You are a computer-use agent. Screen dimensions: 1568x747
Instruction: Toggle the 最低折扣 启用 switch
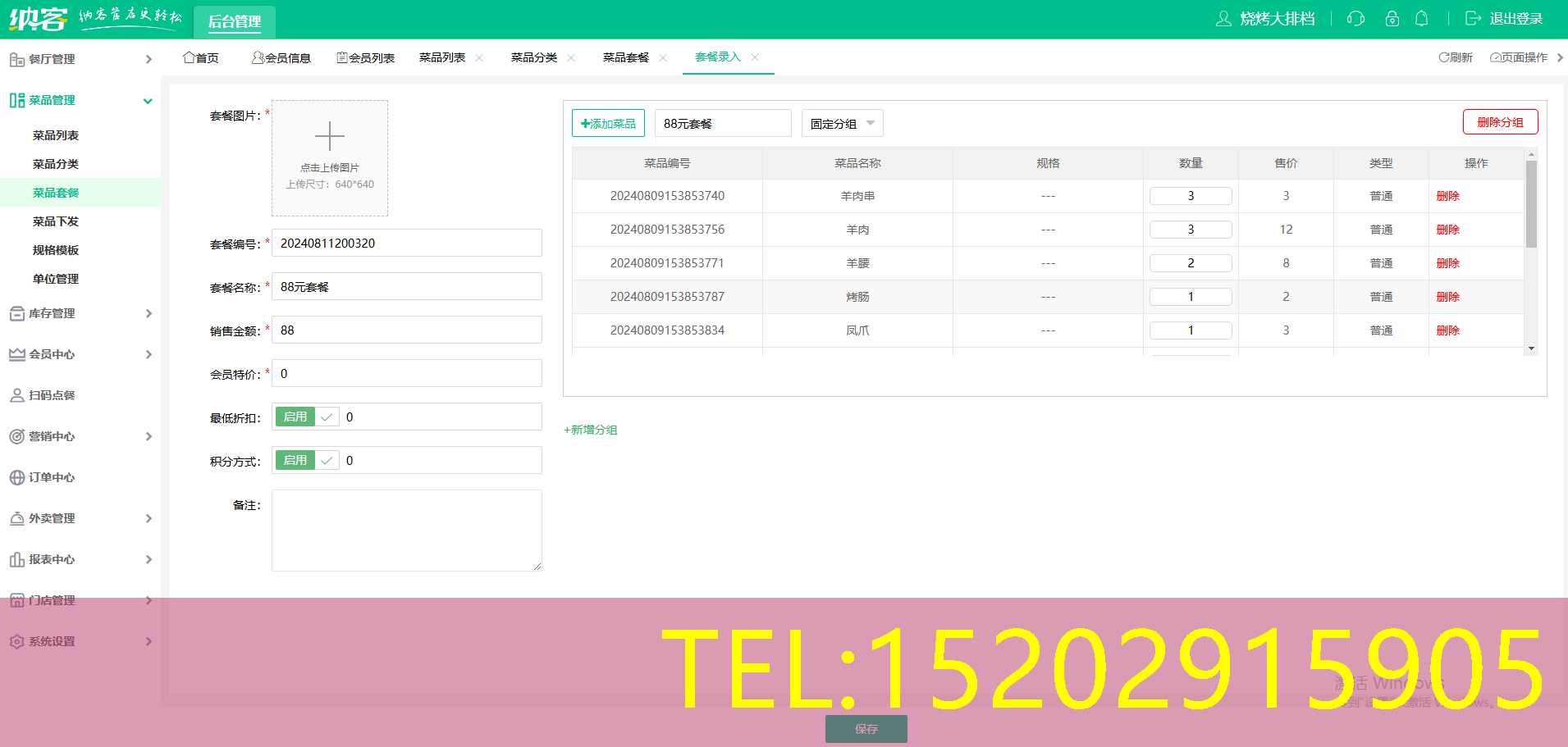click(306, 417)
